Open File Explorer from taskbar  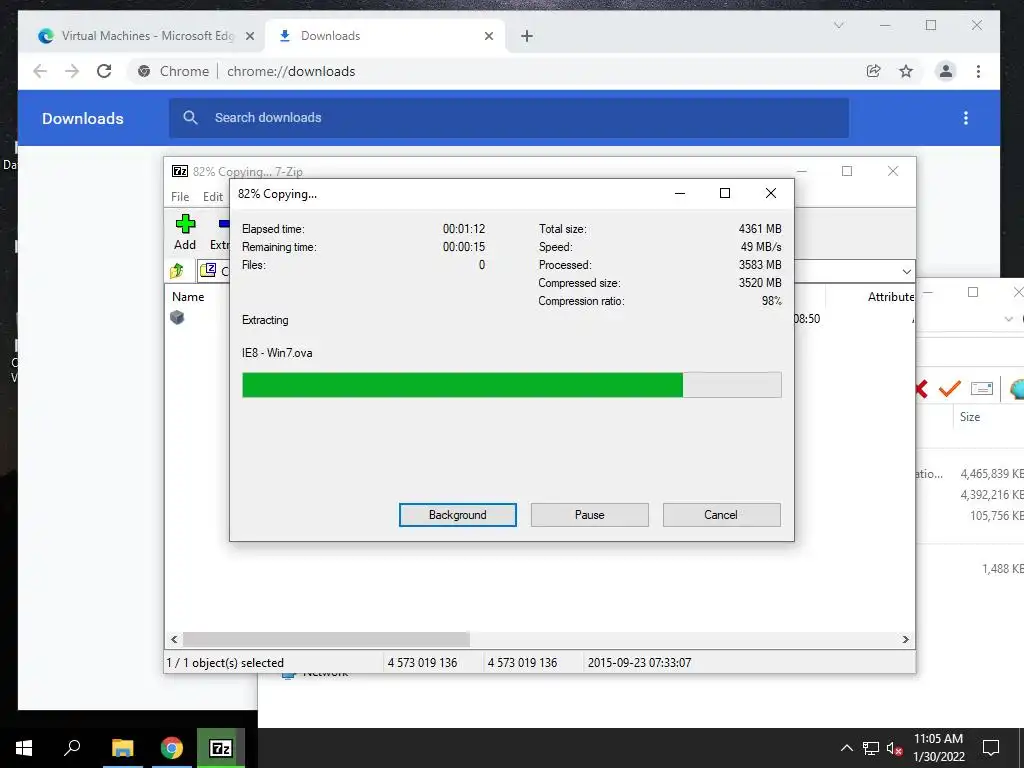(122, 748)
